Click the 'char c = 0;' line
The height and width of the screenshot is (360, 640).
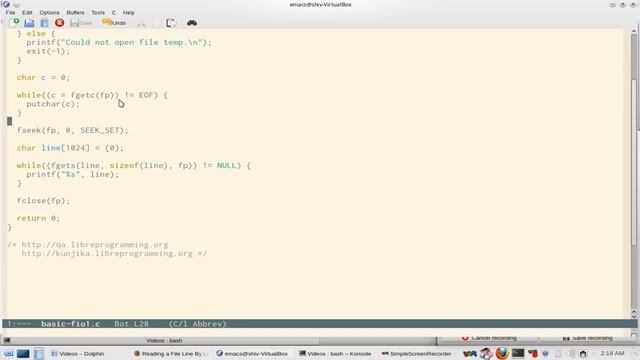43,77
